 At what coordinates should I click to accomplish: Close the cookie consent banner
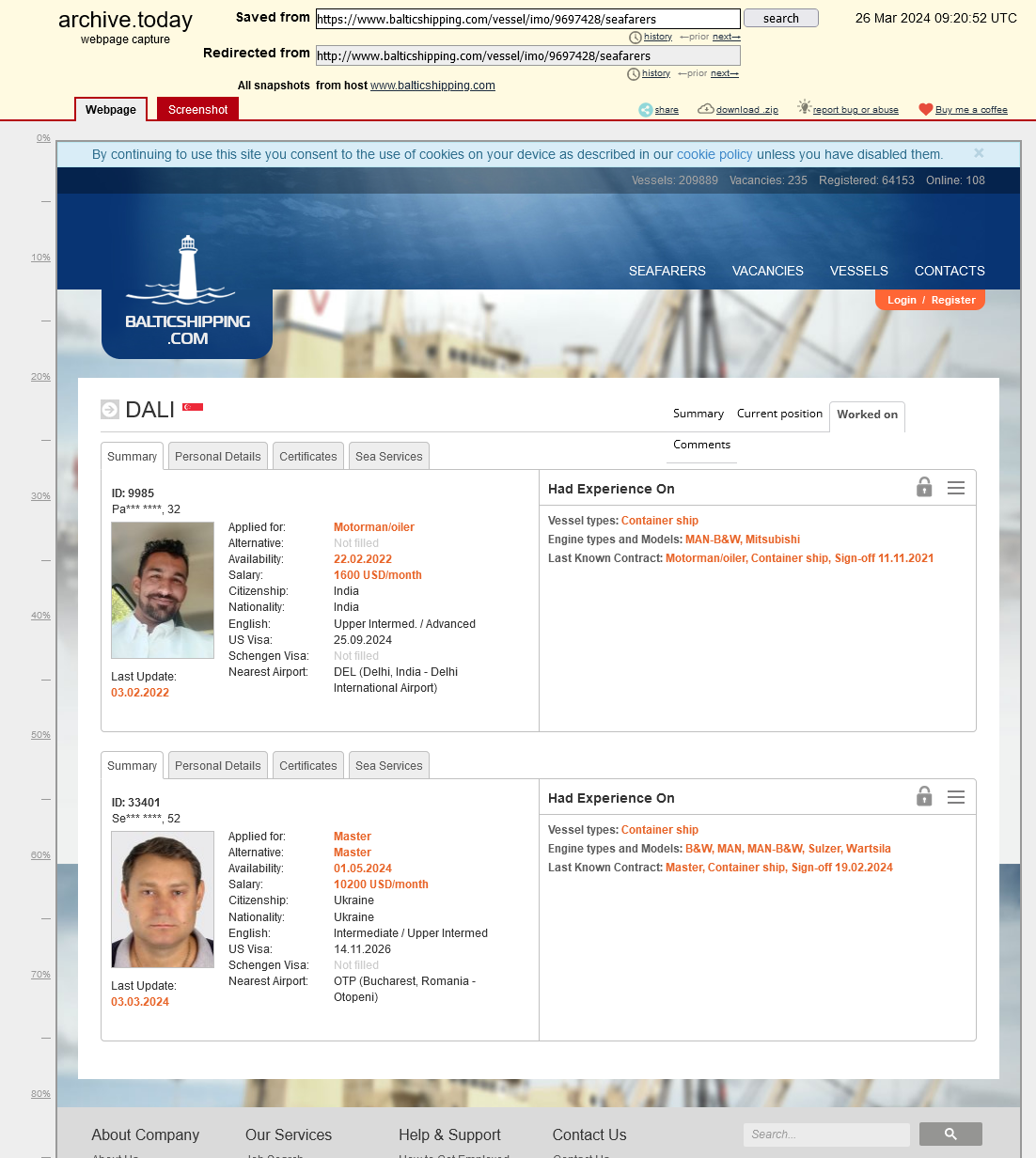click(979, 153)
